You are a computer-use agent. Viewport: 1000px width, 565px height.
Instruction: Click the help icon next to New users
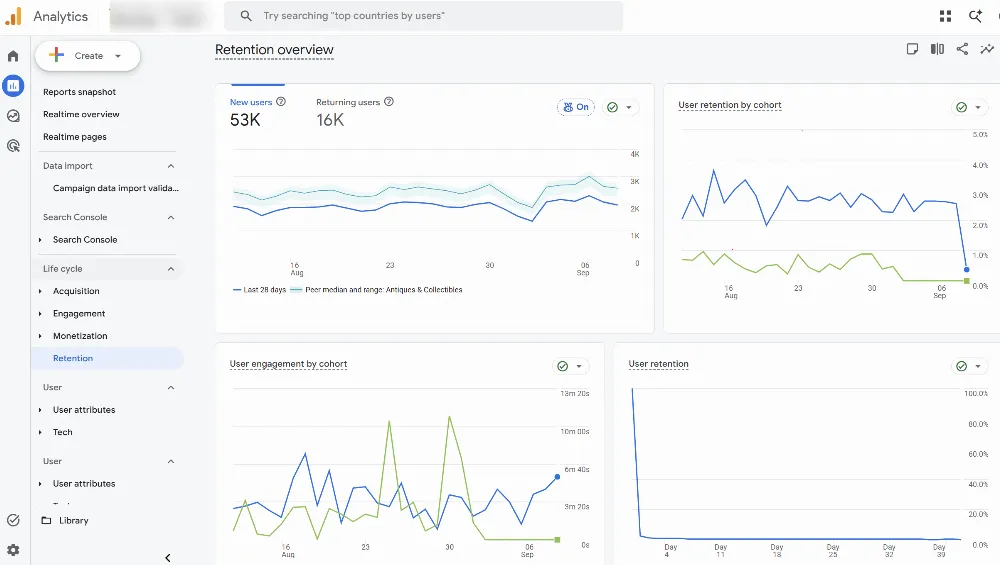pos(281,101)
